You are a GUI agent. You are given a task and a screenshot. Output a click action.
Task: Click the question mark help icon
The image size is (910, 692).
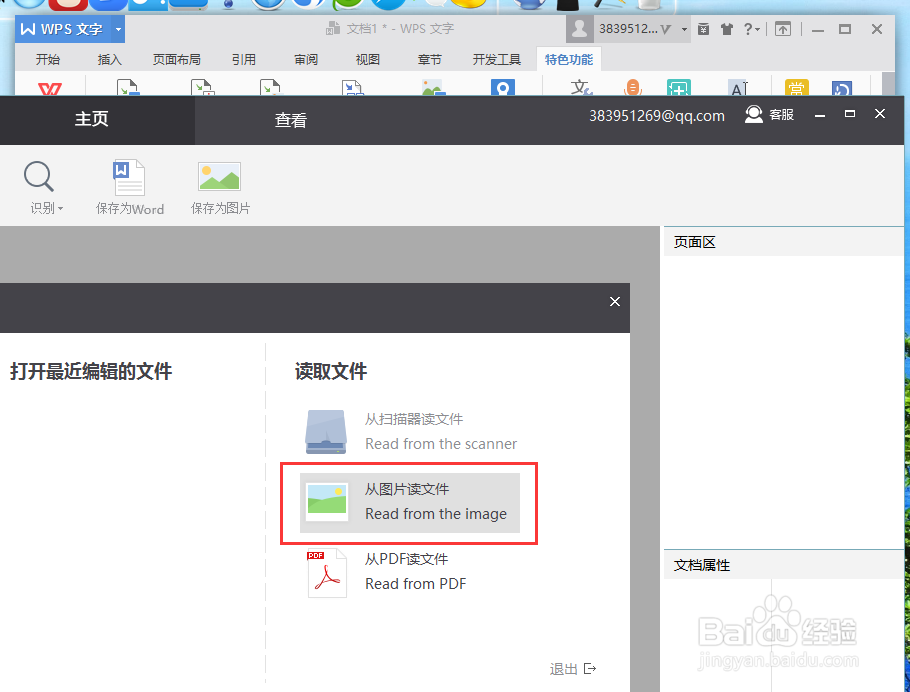point(749,29)
